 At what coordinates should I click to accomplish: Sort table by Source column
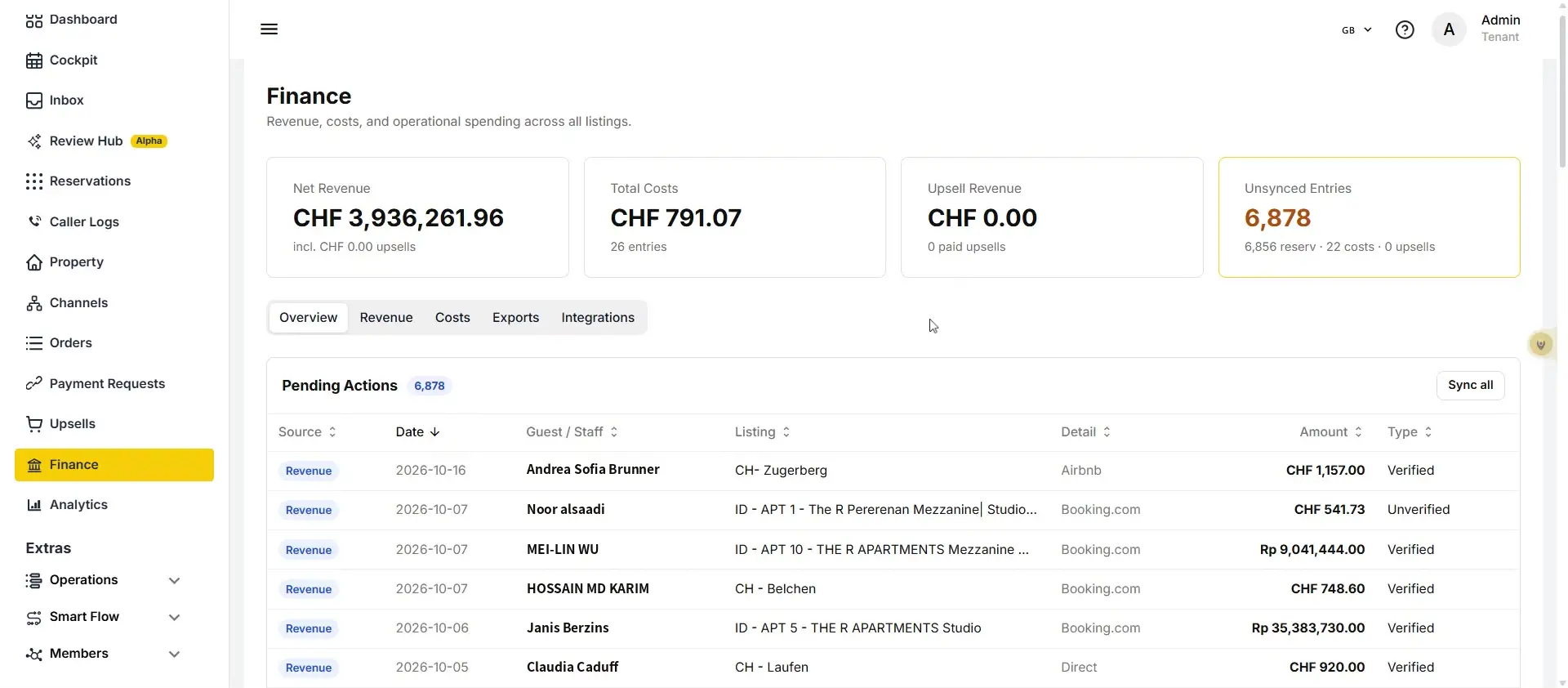307,432
